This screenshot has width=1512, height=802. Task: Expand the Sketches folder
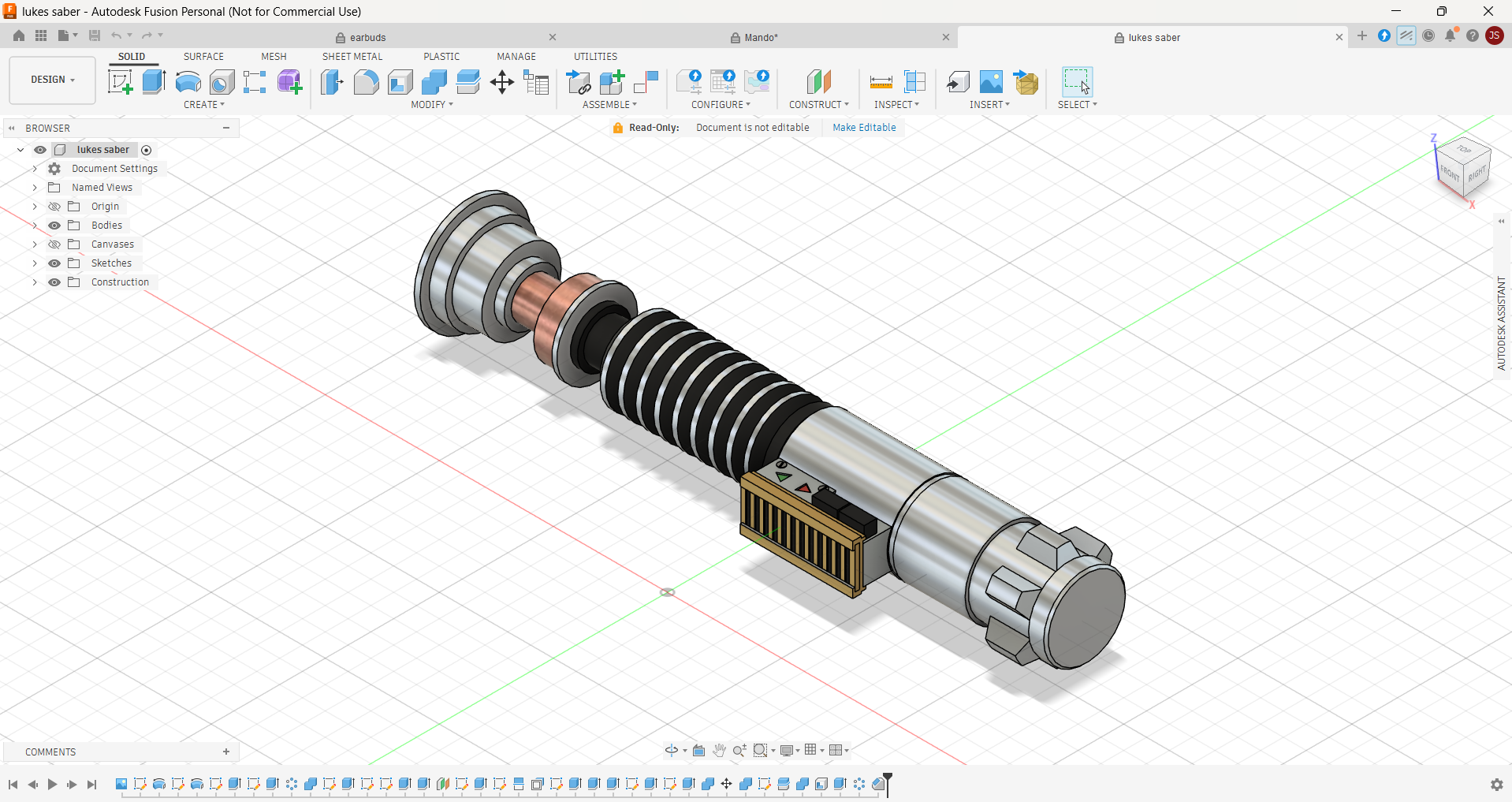(x=35, y=263)
